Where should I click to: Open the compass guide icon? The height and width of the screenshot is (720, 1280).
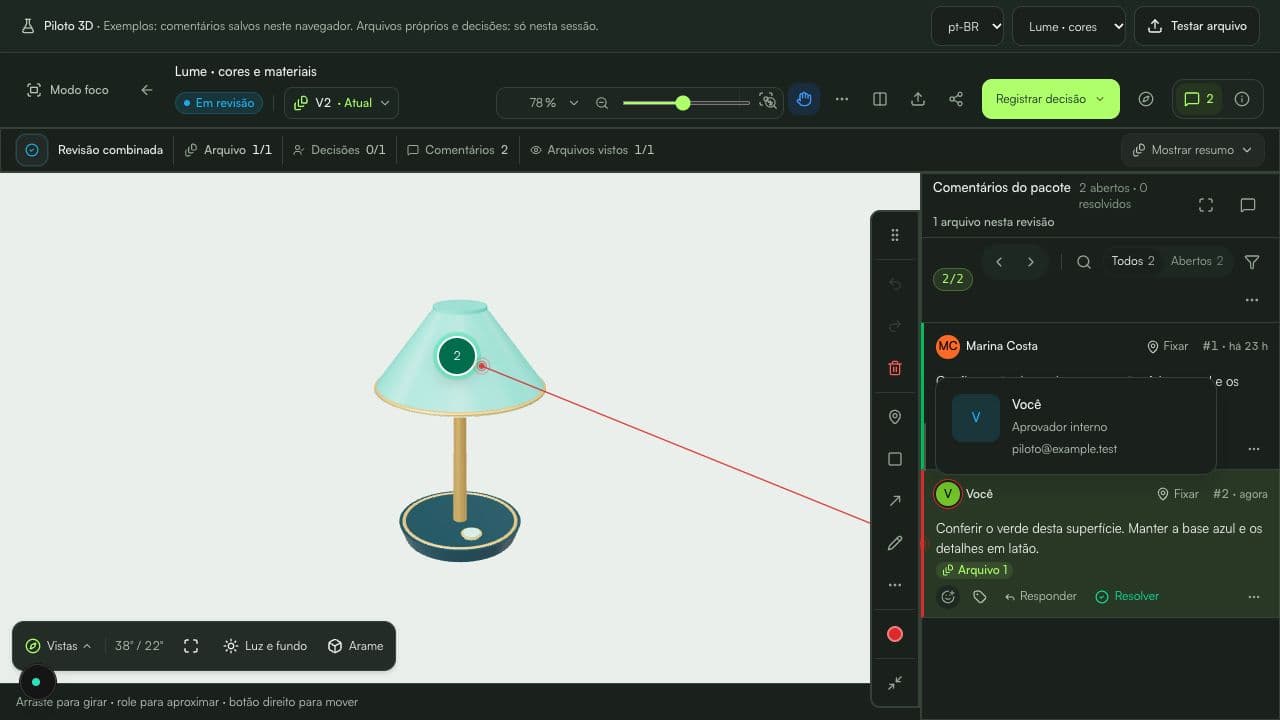1146,99
